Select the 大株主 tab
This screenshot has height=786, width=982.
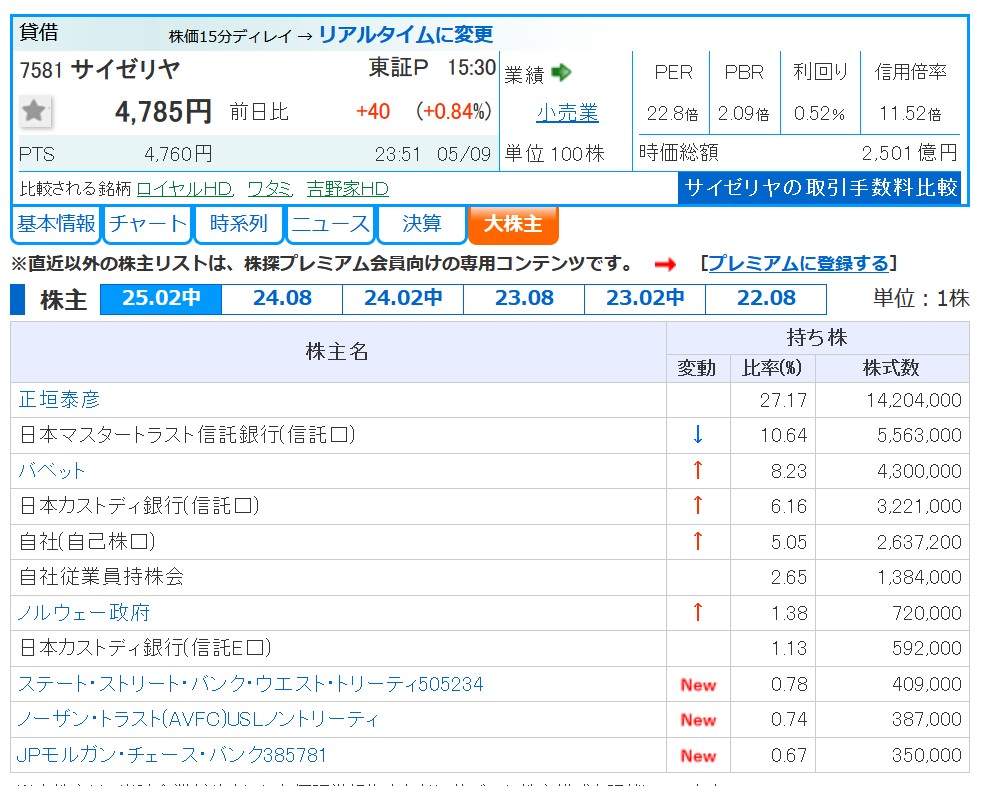[513, 224]
